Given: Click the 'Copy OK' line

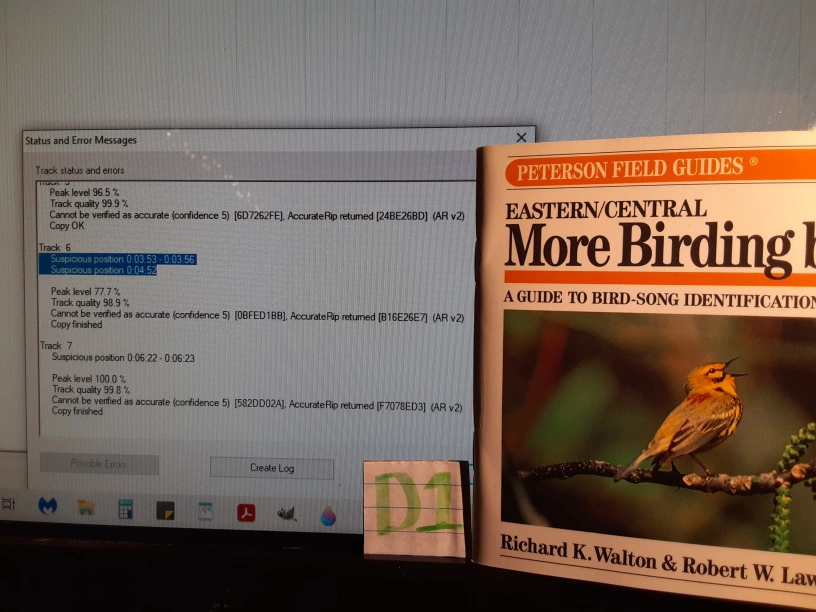Looking at the screenshot, I should point(67,226).
